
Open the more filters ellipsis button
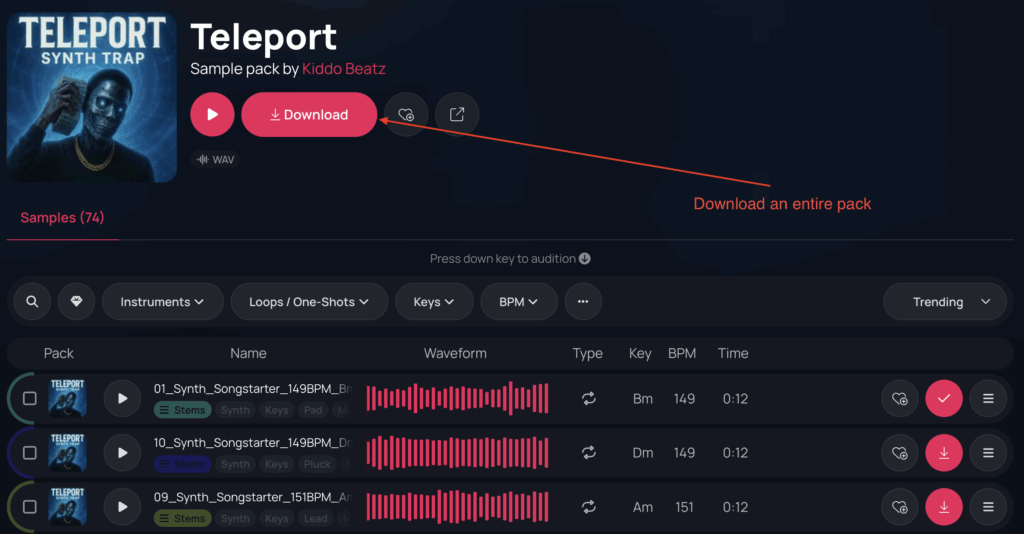pyautogui.click(x=583, y=302)
